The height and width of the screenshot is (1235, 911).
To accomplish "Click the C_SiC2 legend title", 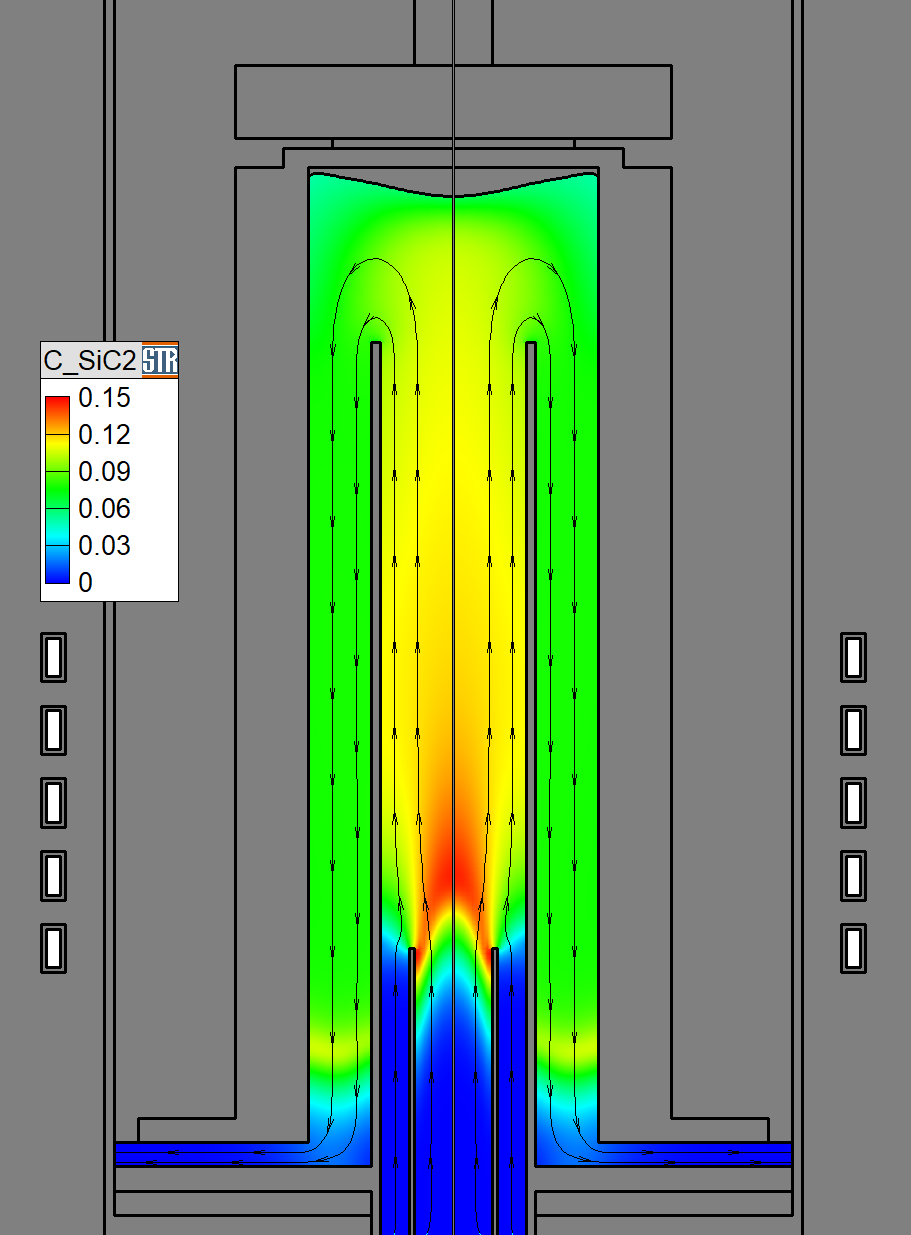I will [x=90, y=361].
